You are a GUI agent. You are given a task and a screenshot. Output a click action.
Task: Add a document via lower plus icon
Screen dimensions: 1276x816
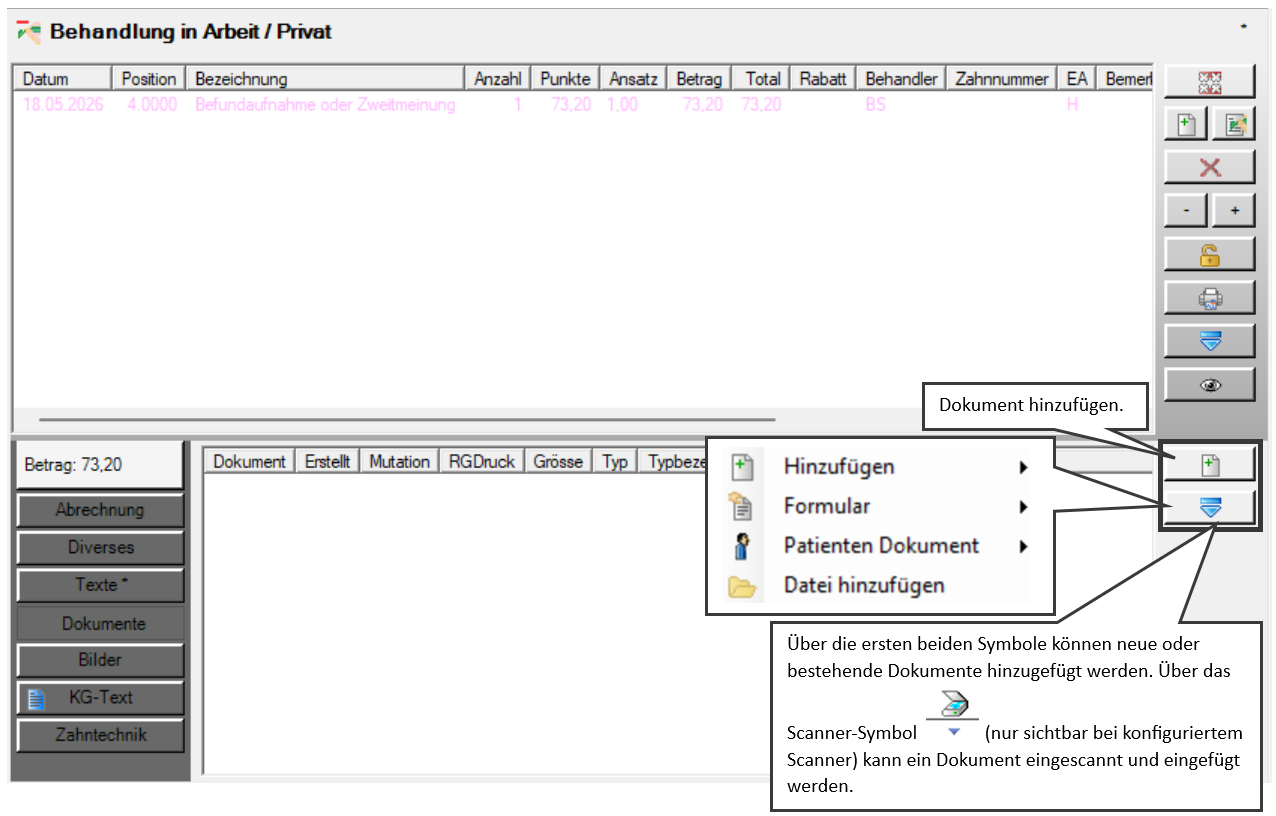coord(1209,464)
